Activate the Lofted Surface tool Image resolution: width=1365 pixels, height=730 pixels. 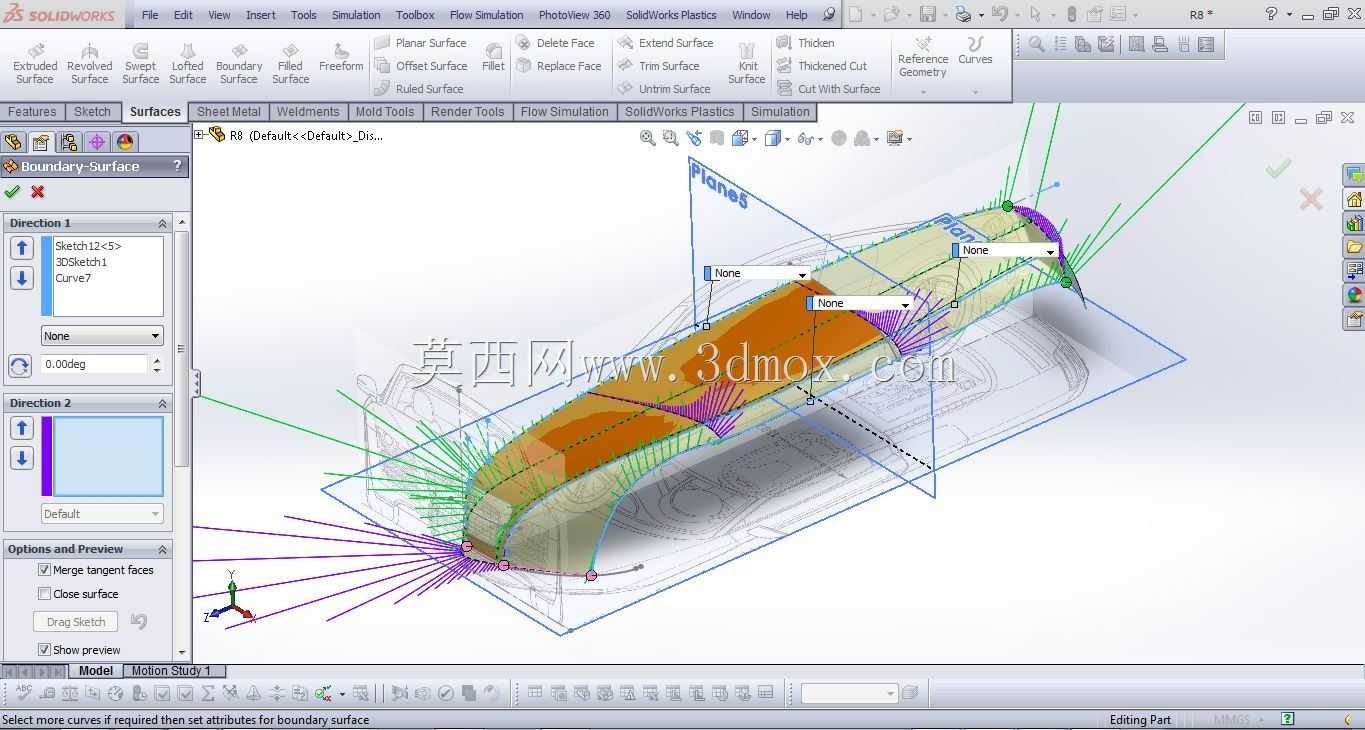(x=187, y=64)
